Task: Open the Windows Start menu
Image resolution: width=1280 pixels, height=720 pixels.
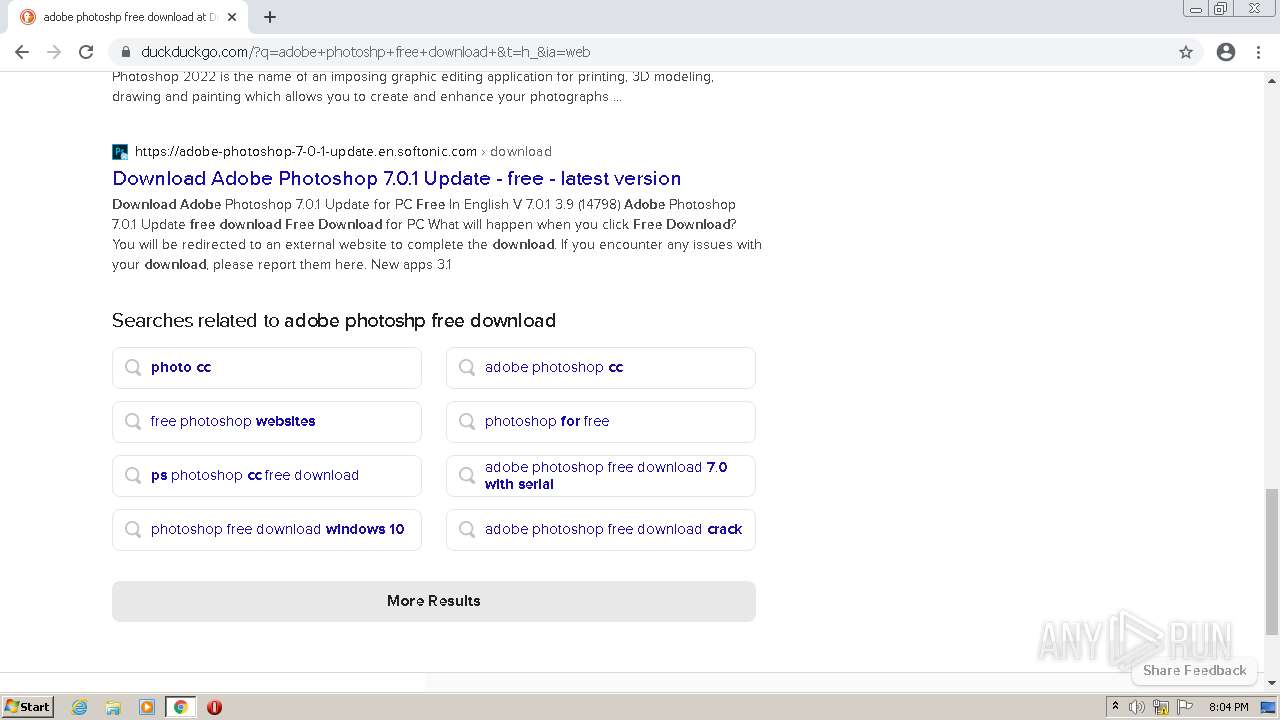Action: point(28,707)
